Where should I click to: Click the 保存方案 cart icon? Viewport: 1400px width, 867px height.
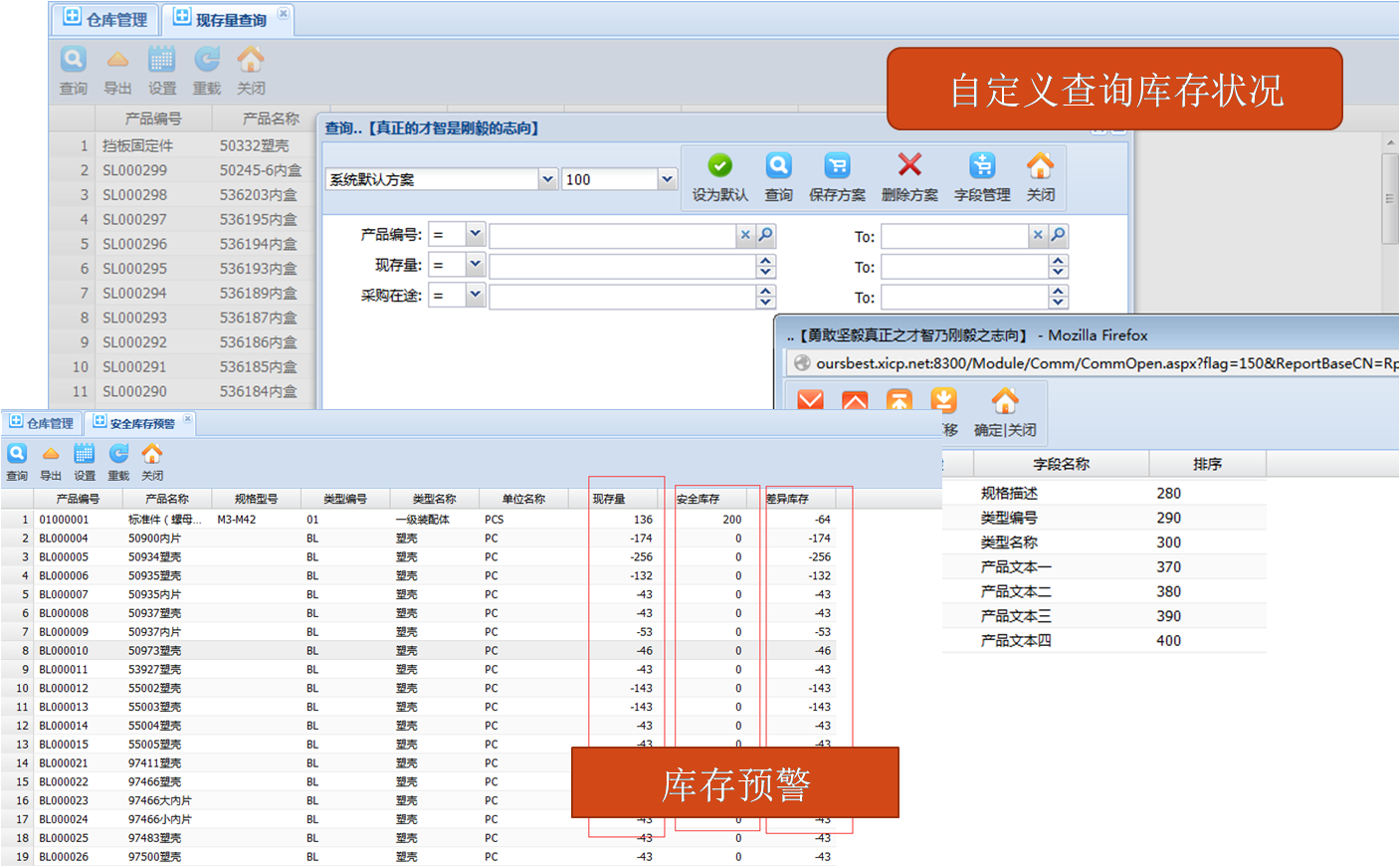coord(837,166)
